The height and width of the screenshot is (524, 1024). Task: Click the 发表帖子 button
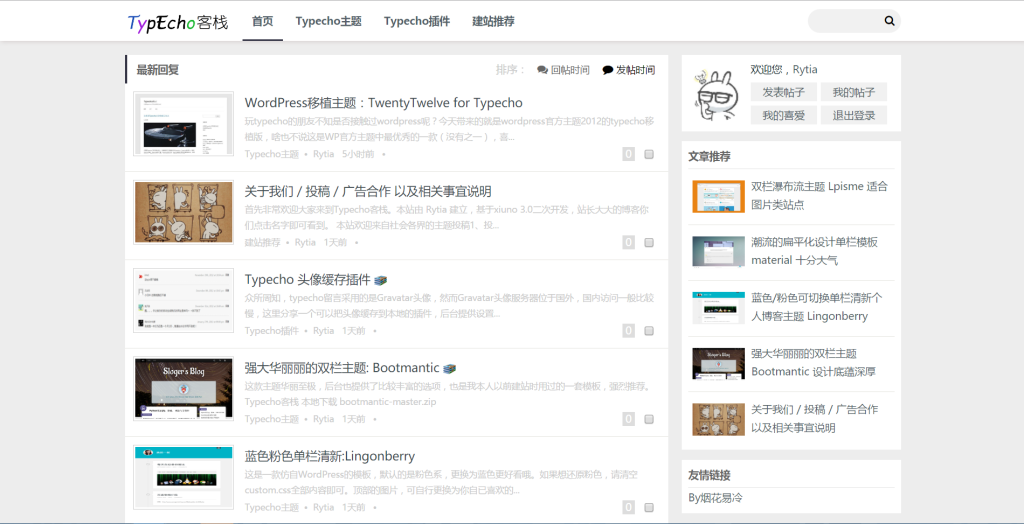click(x=784, y=92)
